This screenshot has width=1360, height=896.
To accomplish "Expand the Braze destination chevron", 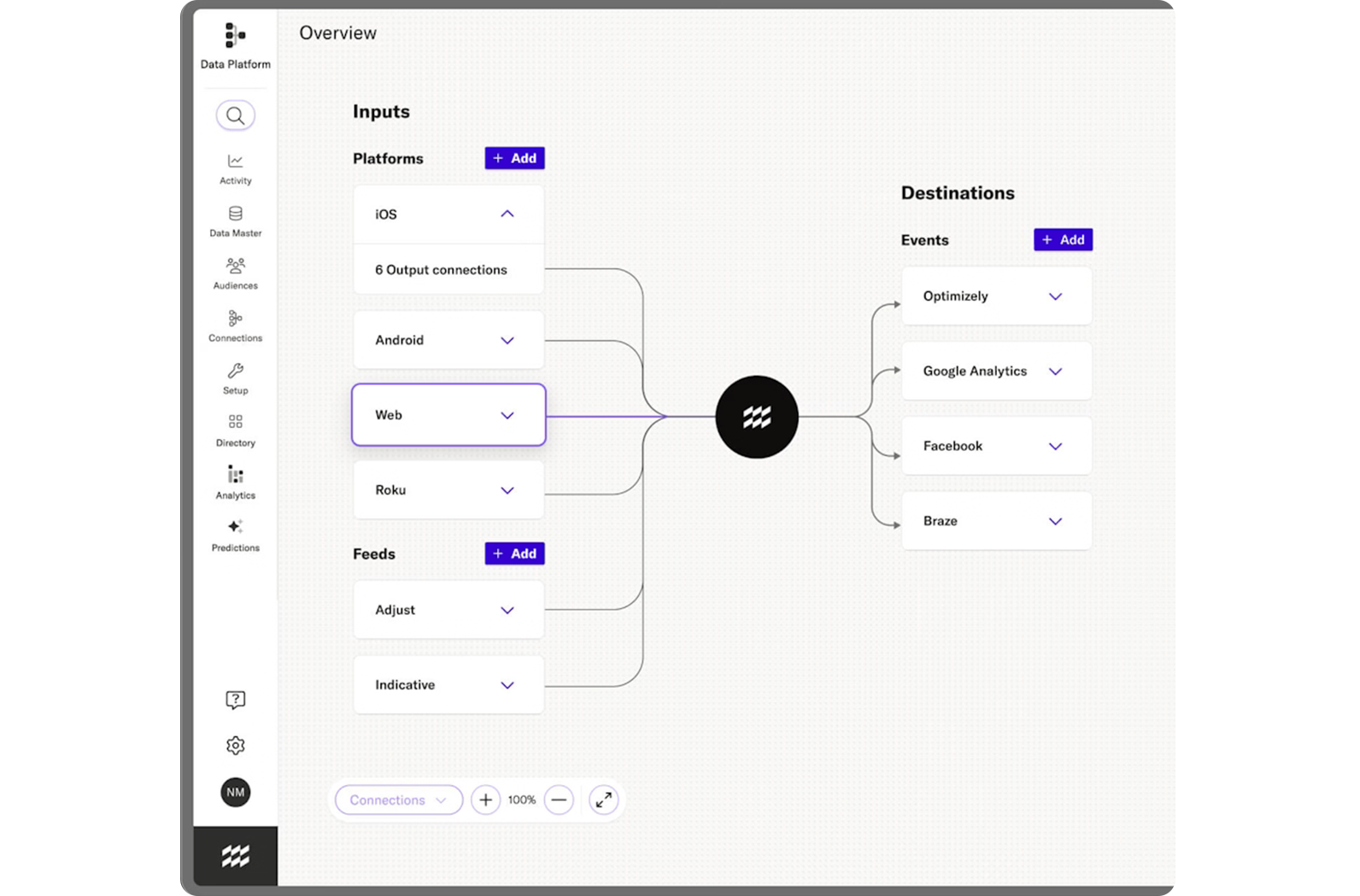I will point(1056,521).
